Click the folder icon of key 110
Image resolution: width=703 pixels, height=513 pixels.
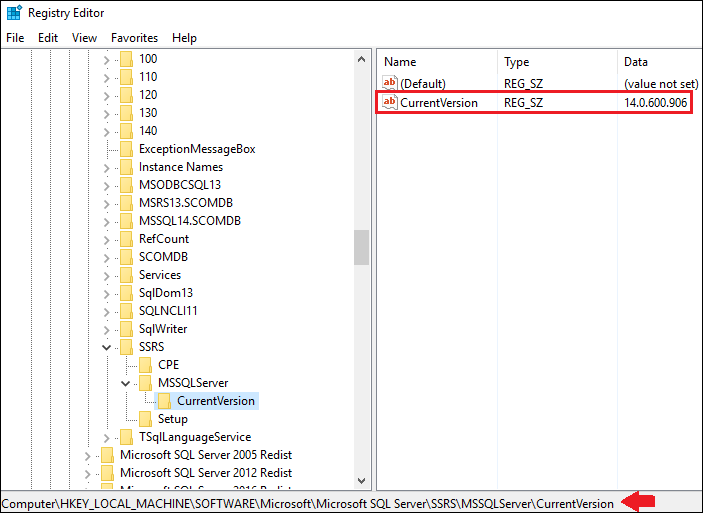click(126, 77)
